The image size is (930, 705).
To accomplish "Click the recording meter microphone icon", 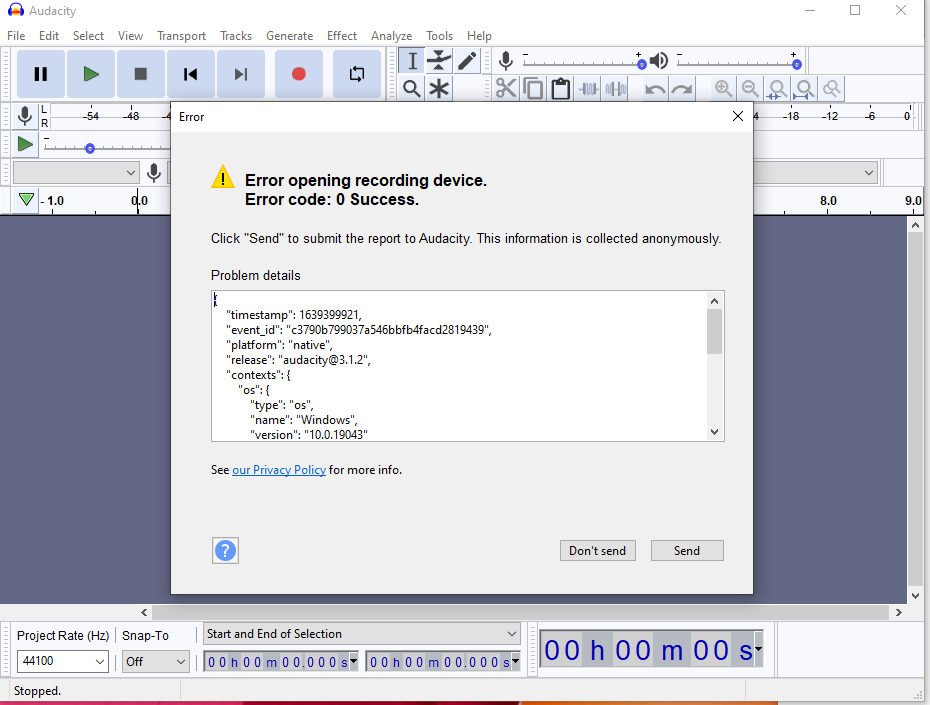I will click(x=25, y=116).
